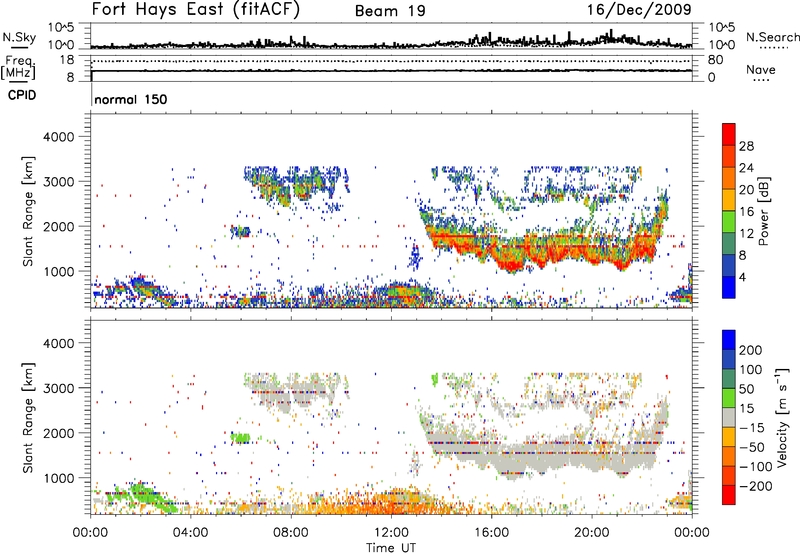Click the '04:00' time tick label
This screenshot has height=554, width=800.
point(190,533)
